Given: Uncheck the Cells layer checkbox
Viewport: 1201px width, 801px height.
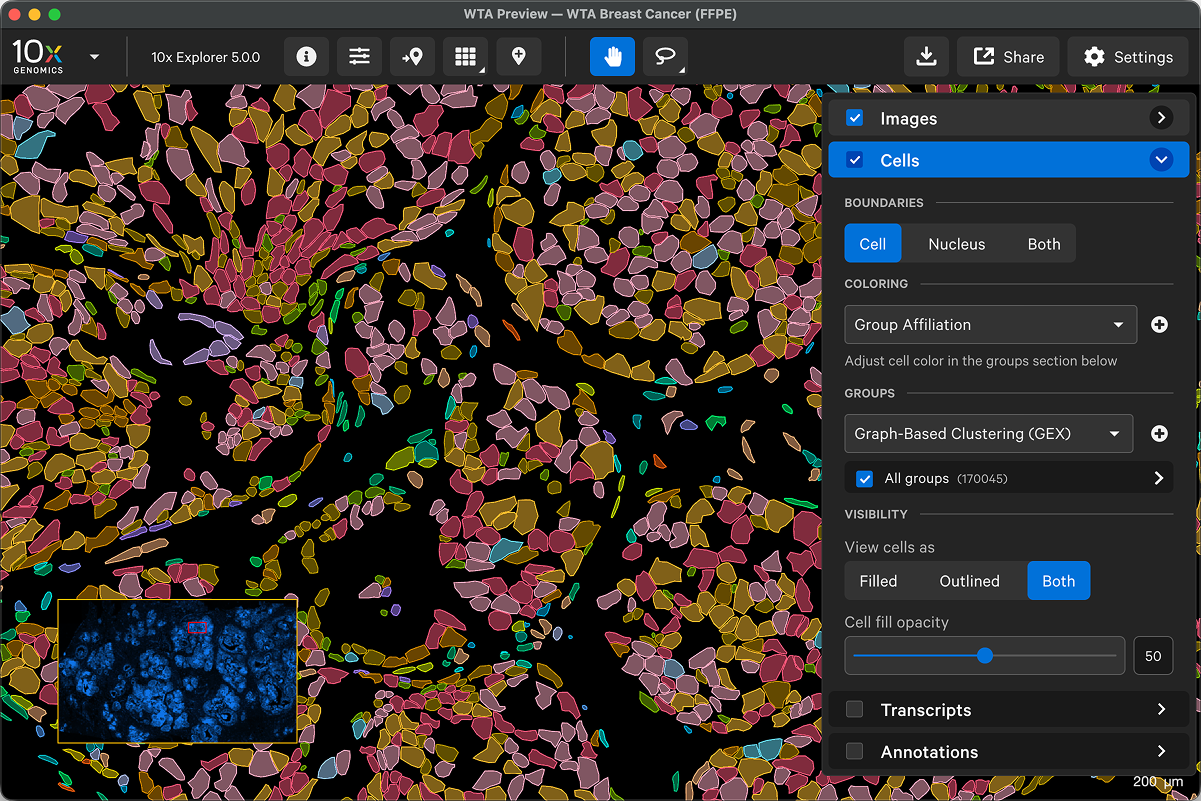Looking at the screenshot, I should (x=855, y=160).
